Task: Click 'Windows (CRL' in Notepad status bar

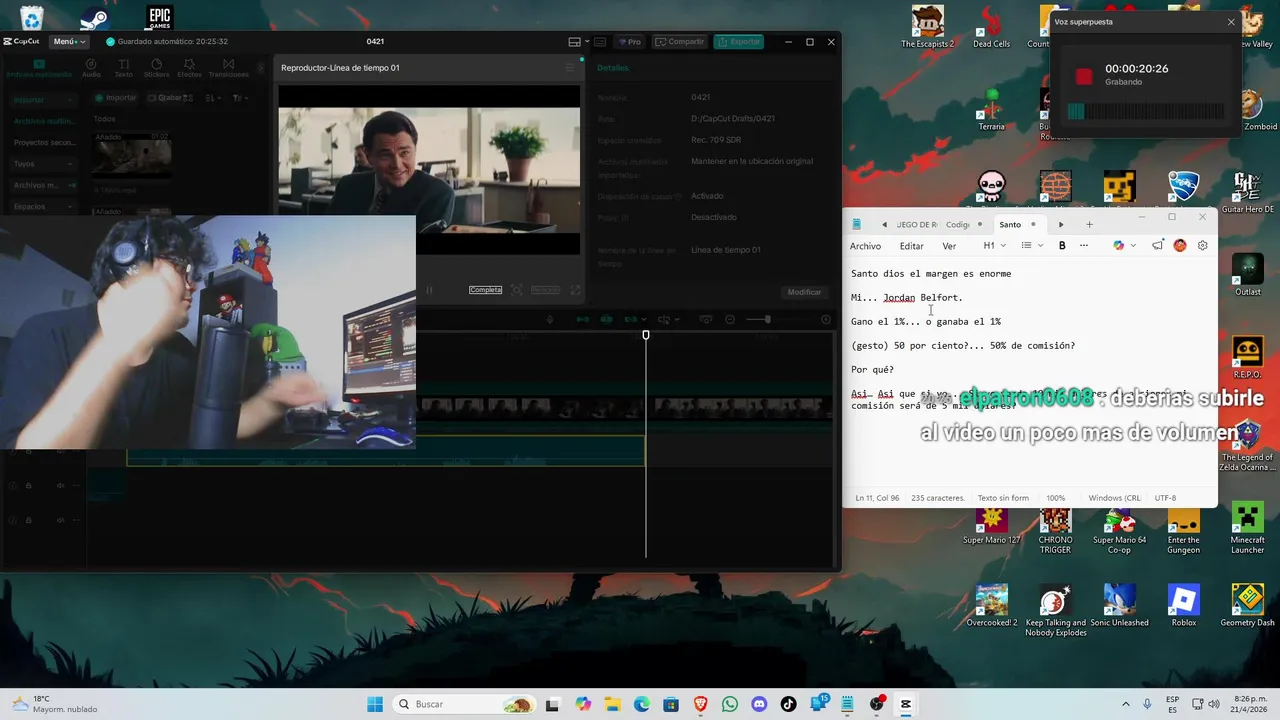Action: click(1114, 498)
